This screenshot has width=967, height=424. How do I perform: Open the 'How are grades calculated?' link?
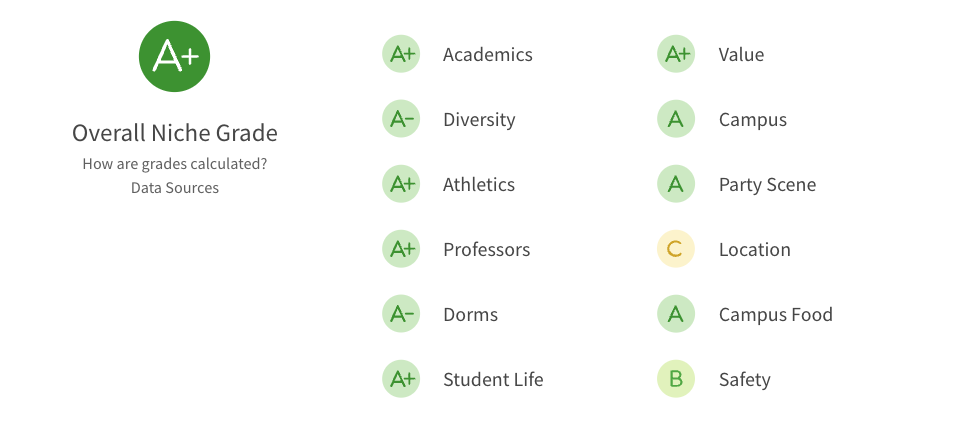click(175, 165)
